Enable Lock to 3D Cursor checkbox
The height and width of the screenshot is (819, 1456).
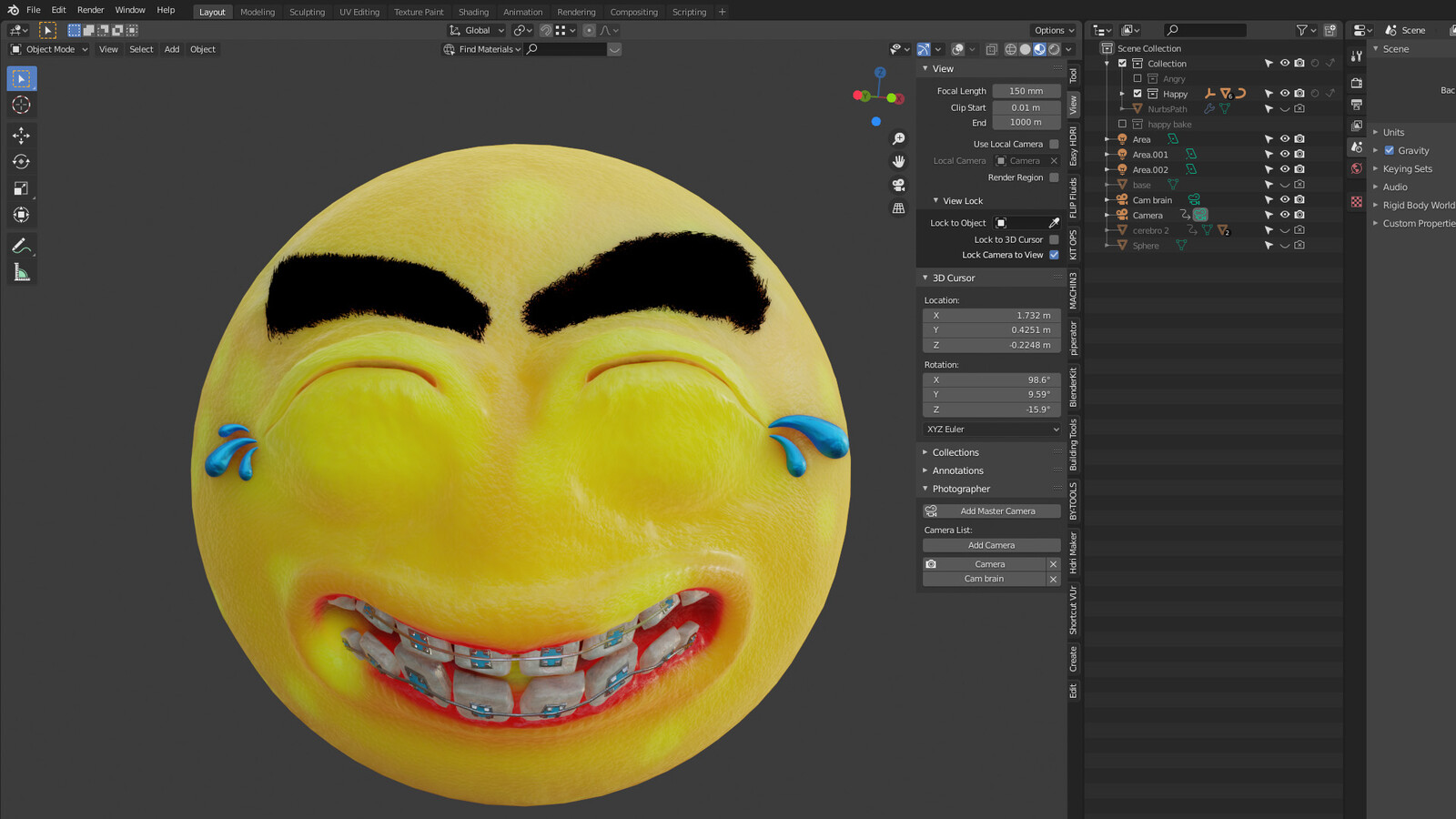click(1054, 240)
